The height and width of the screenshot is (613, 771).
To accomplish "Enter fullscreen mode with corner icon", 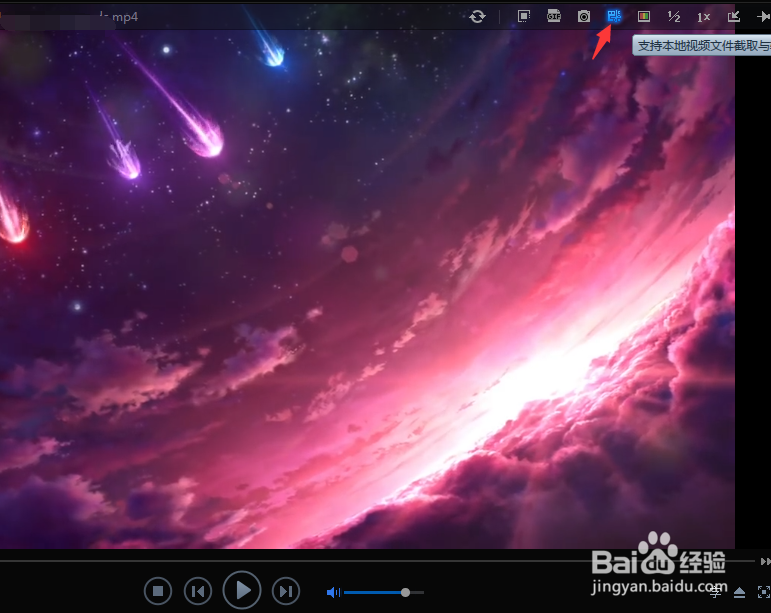I will point(764,592).
